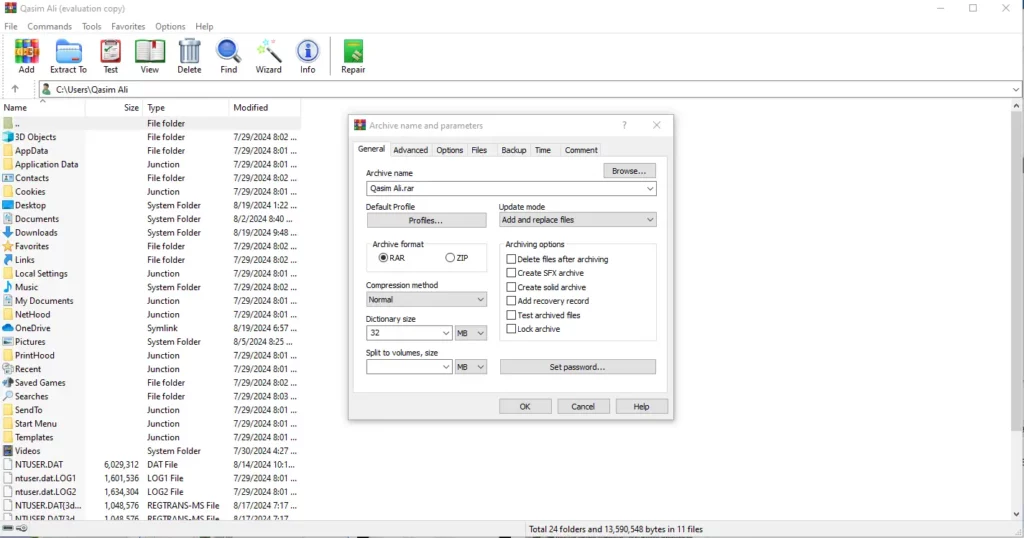
Task: Click the 3D Objects folder icon
Action: pyautogui.click(x=8, y=137)
